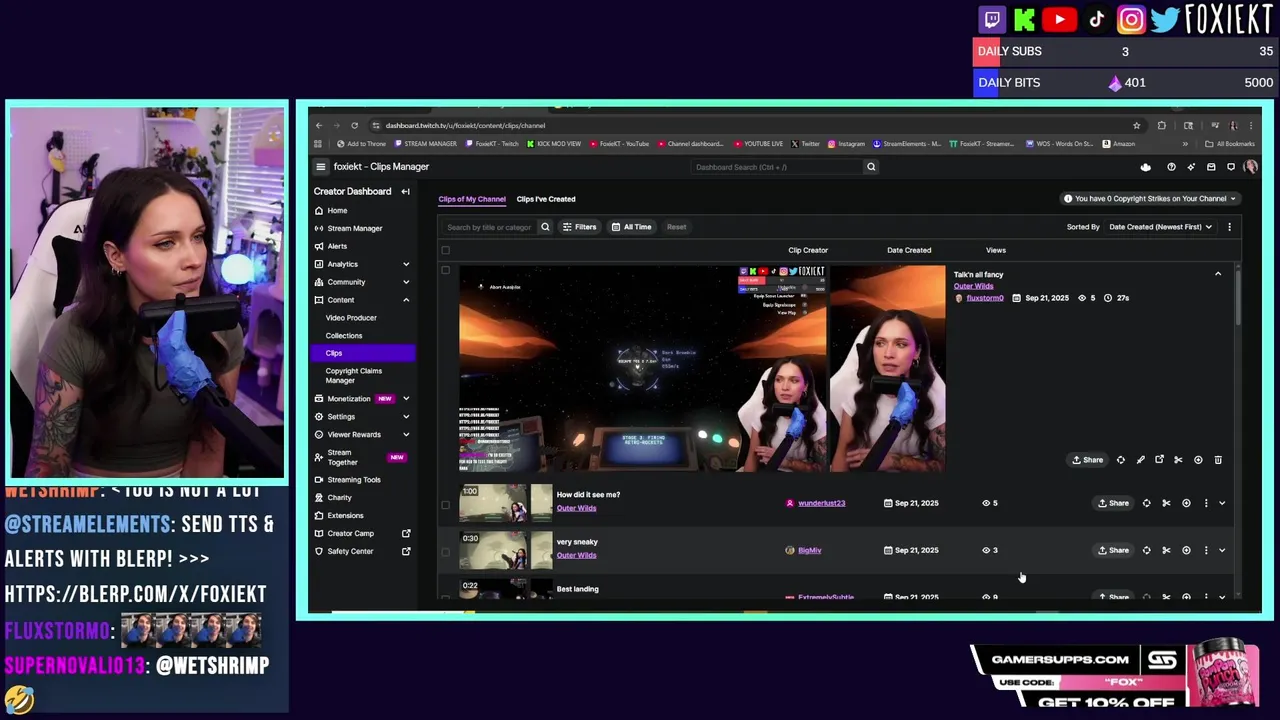
Task: Open the STREAM MANAGER bookmark
Action: [425, 144]
